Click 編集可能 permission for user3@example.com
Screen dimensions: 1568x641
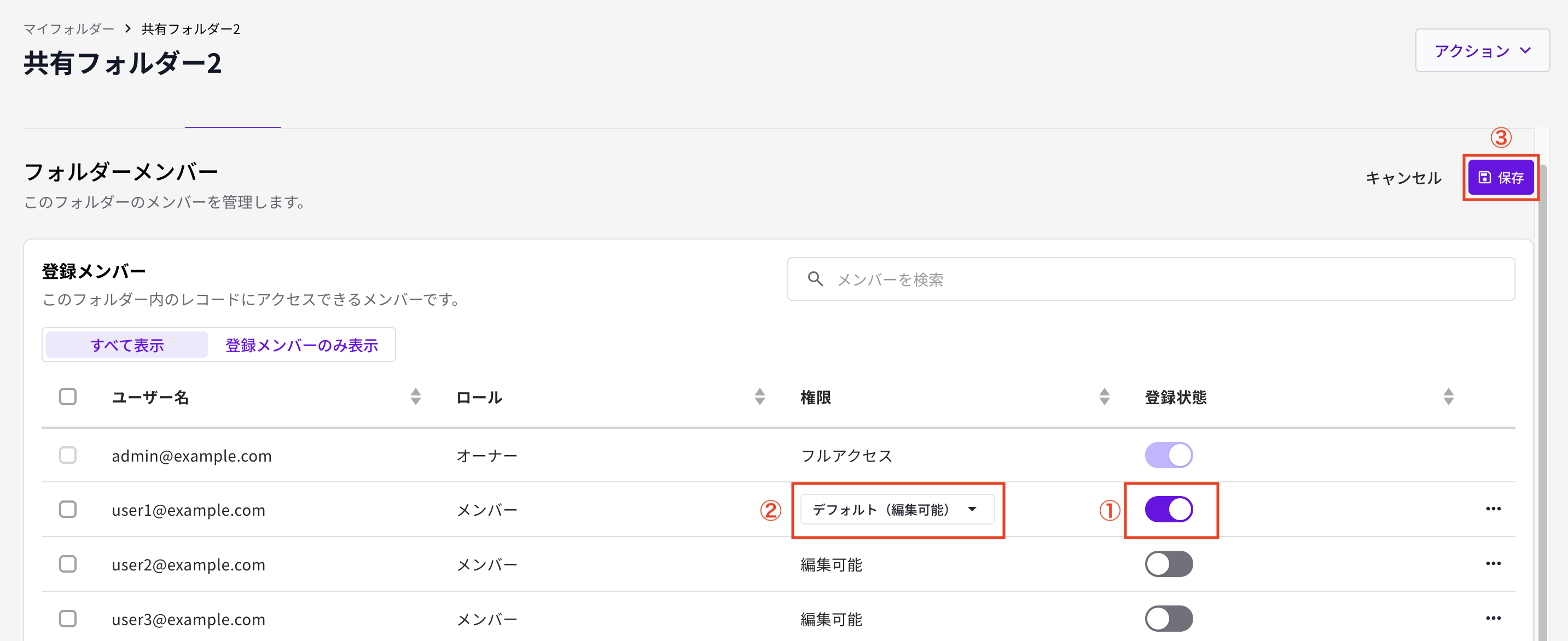click(x=831, y=619)
